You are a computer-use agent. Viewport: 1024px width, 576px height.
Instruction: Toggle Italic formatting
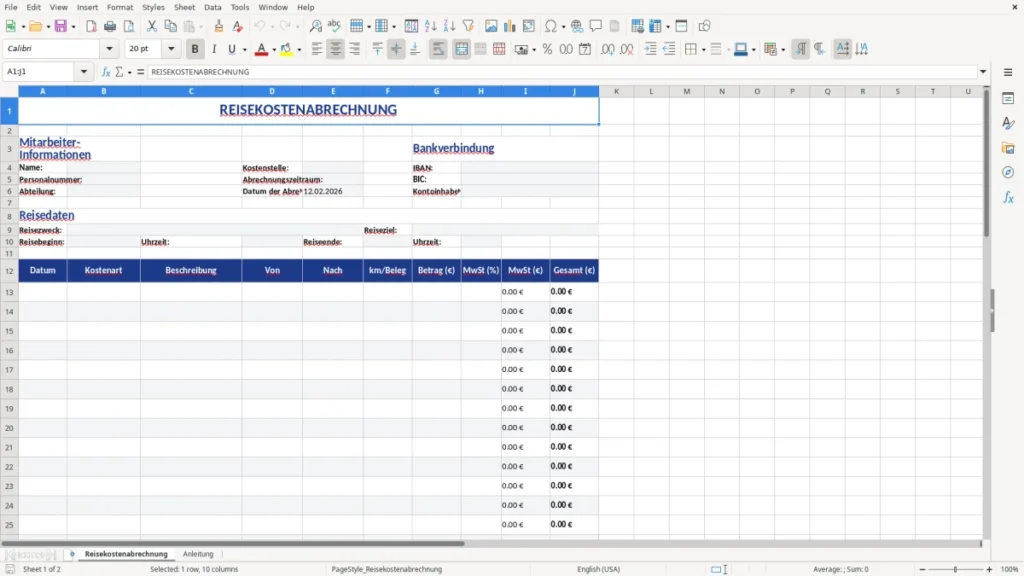pyautogui.click(x=214, y=49)
